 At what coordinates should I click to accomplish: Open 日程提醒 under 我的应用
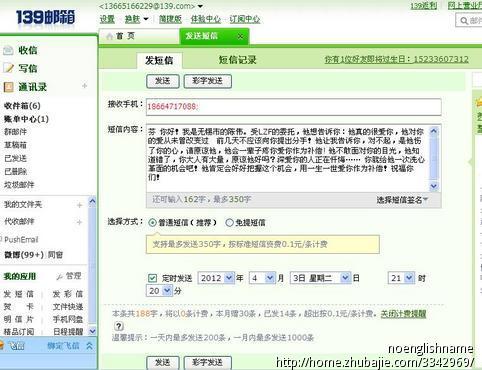[x=68, y=332]
